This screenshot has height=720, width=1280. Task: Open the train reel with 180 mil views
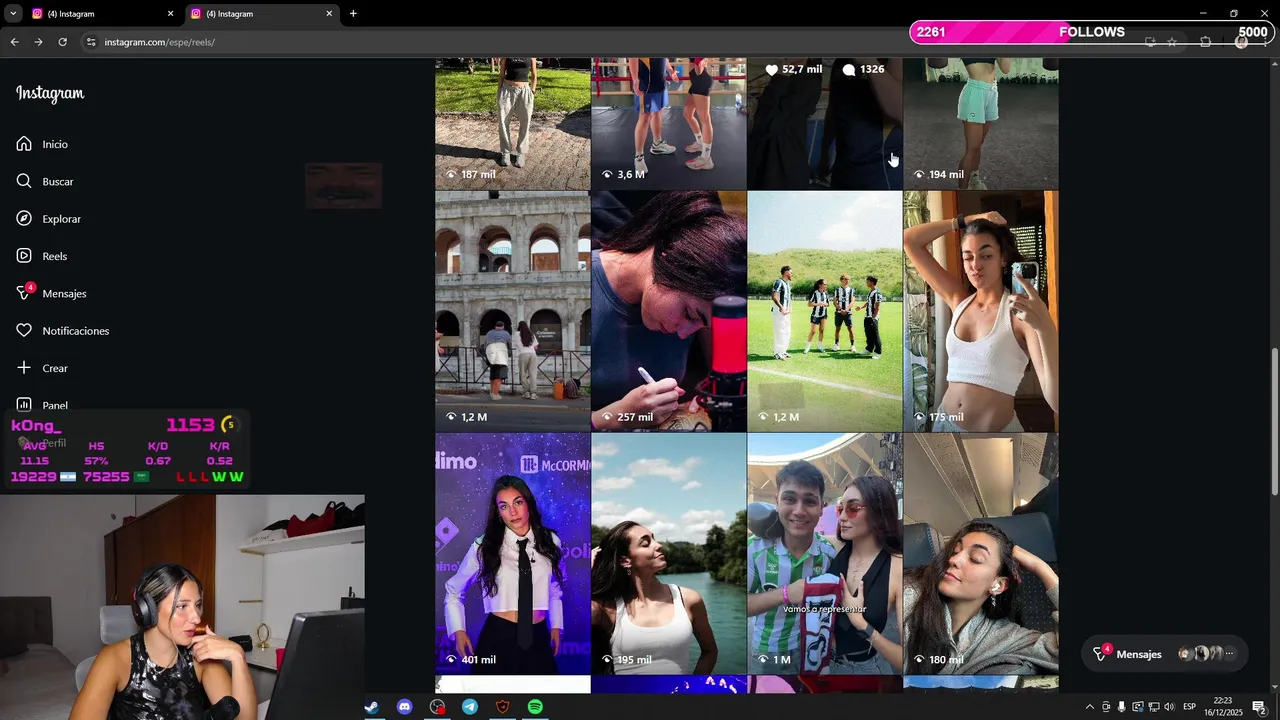(981, 553)
